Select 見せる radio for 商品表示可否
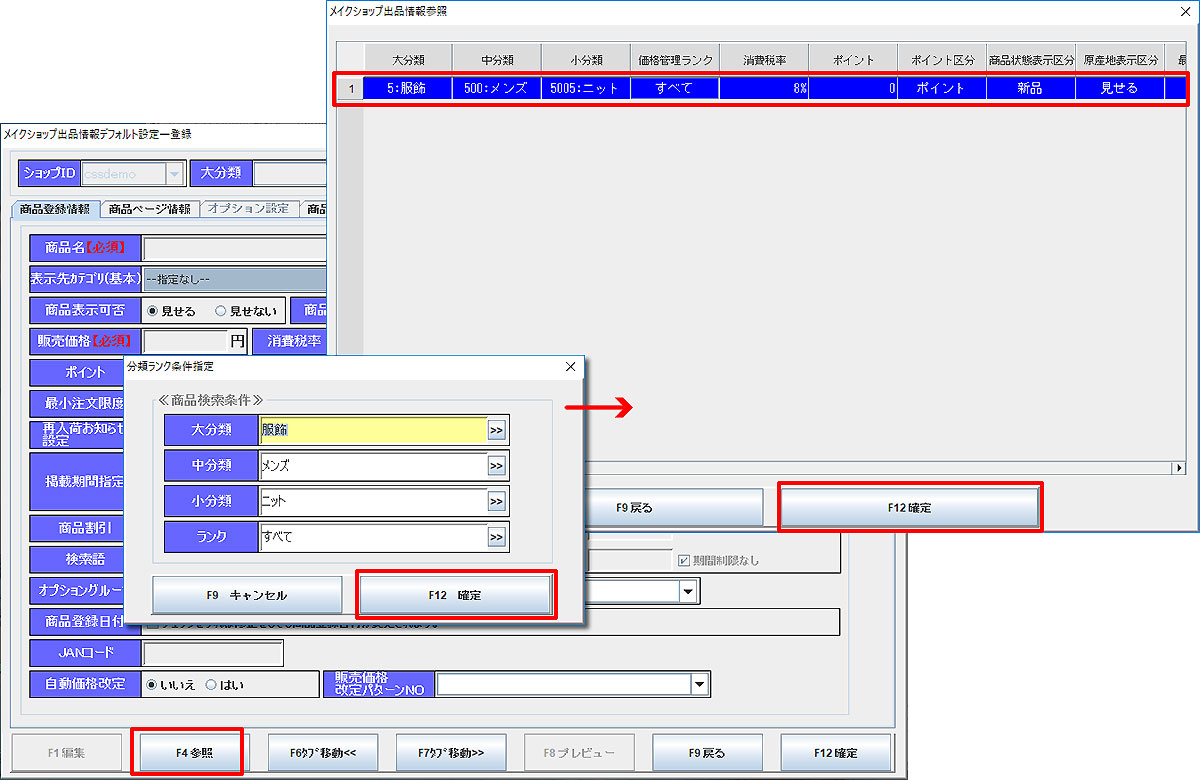 pyautogui.click(x=153, y=311)
